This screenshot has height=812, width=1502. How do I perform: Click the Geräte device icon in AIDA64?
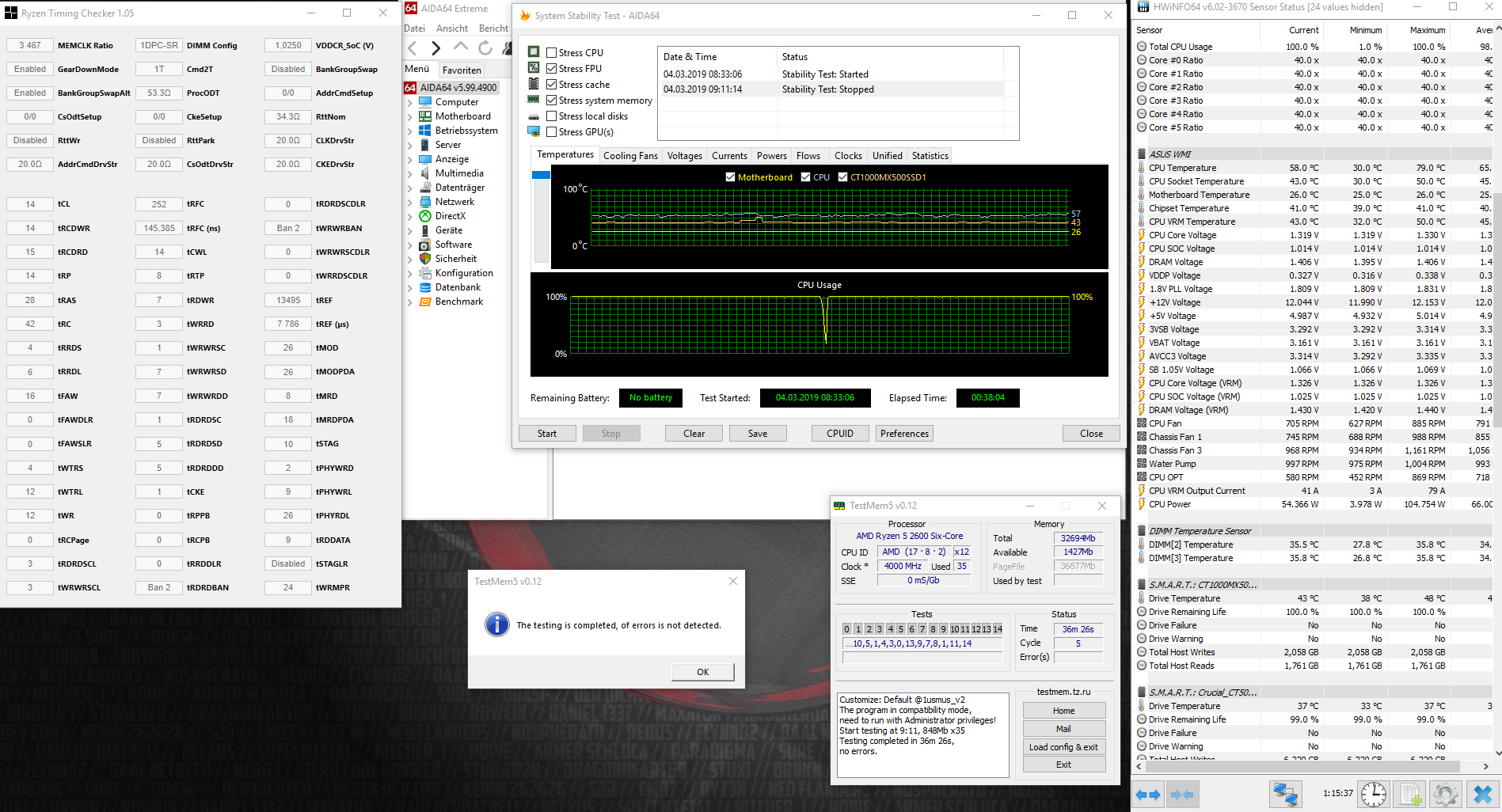point(425,230)
